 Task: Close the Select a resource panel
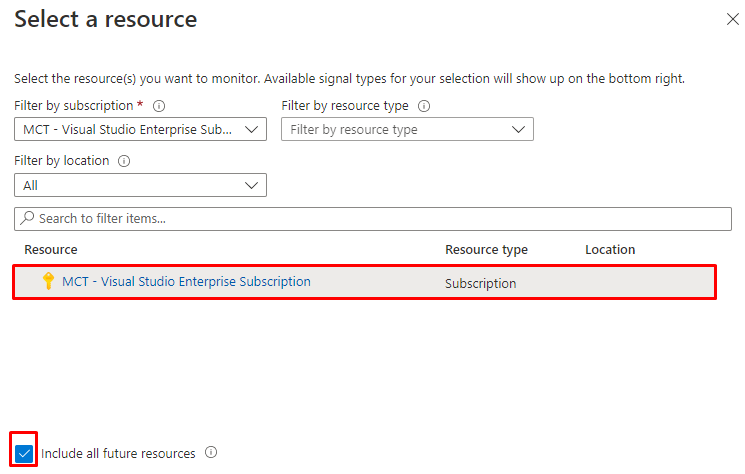(x=732, y=19)
